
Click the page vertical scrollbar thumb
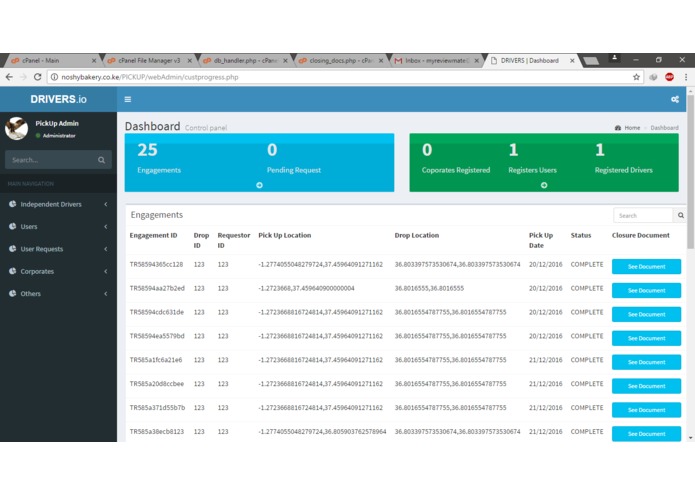tap(690, 171)
